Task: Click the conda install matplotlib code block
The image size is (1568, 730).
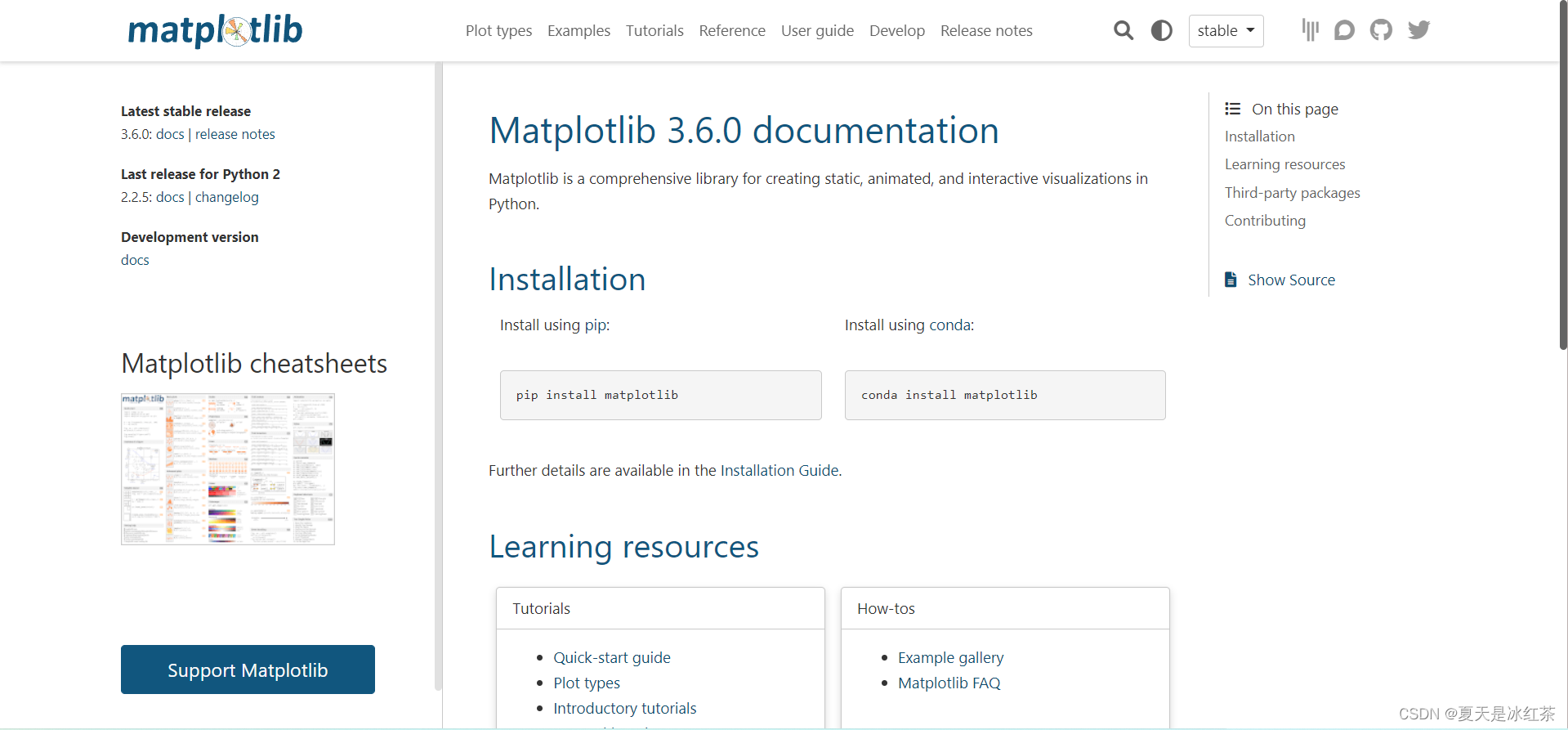Action: [1005, 395]
